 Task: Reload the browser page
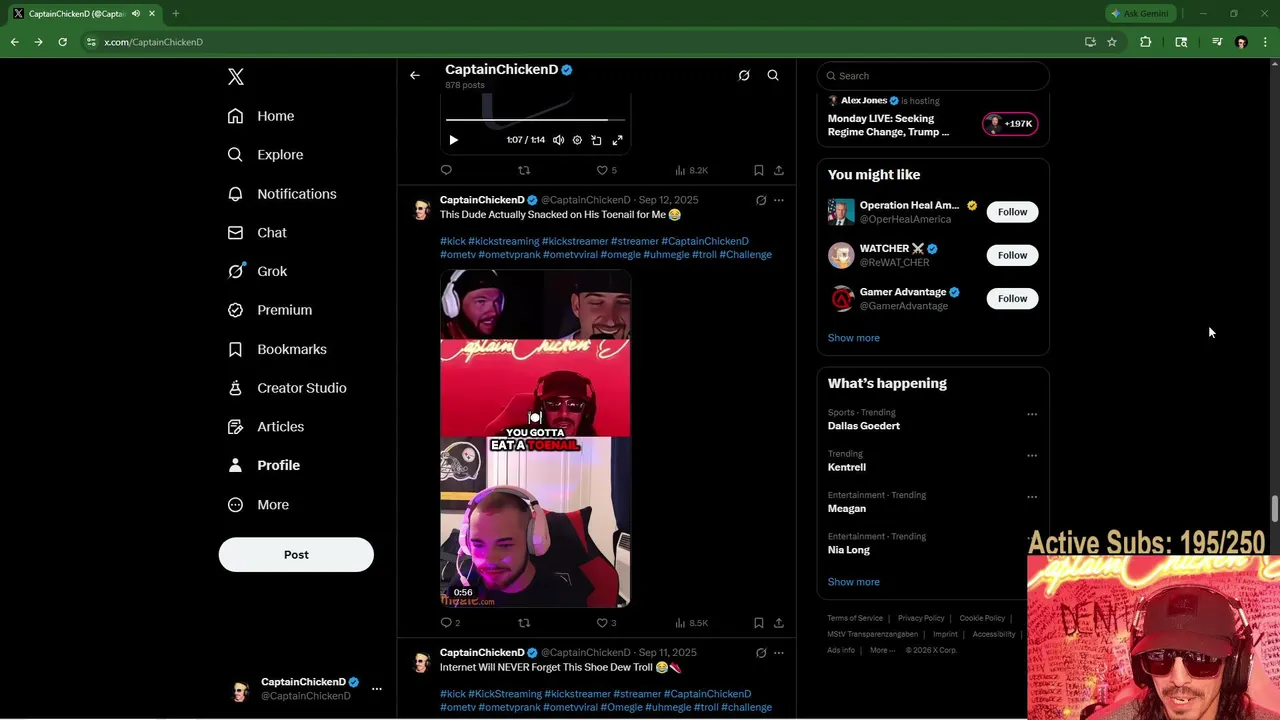[62, 42]
